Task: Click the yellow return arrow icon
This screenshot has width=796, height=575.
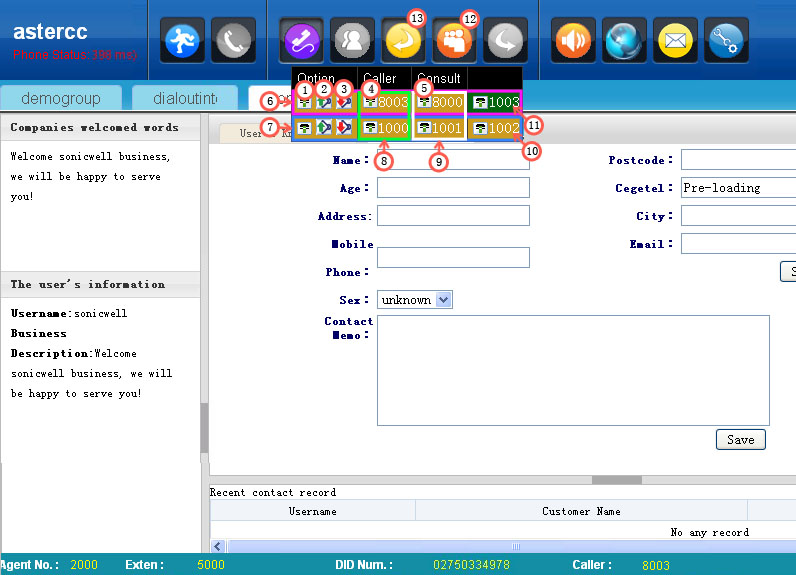Action: tap(403, 41)
